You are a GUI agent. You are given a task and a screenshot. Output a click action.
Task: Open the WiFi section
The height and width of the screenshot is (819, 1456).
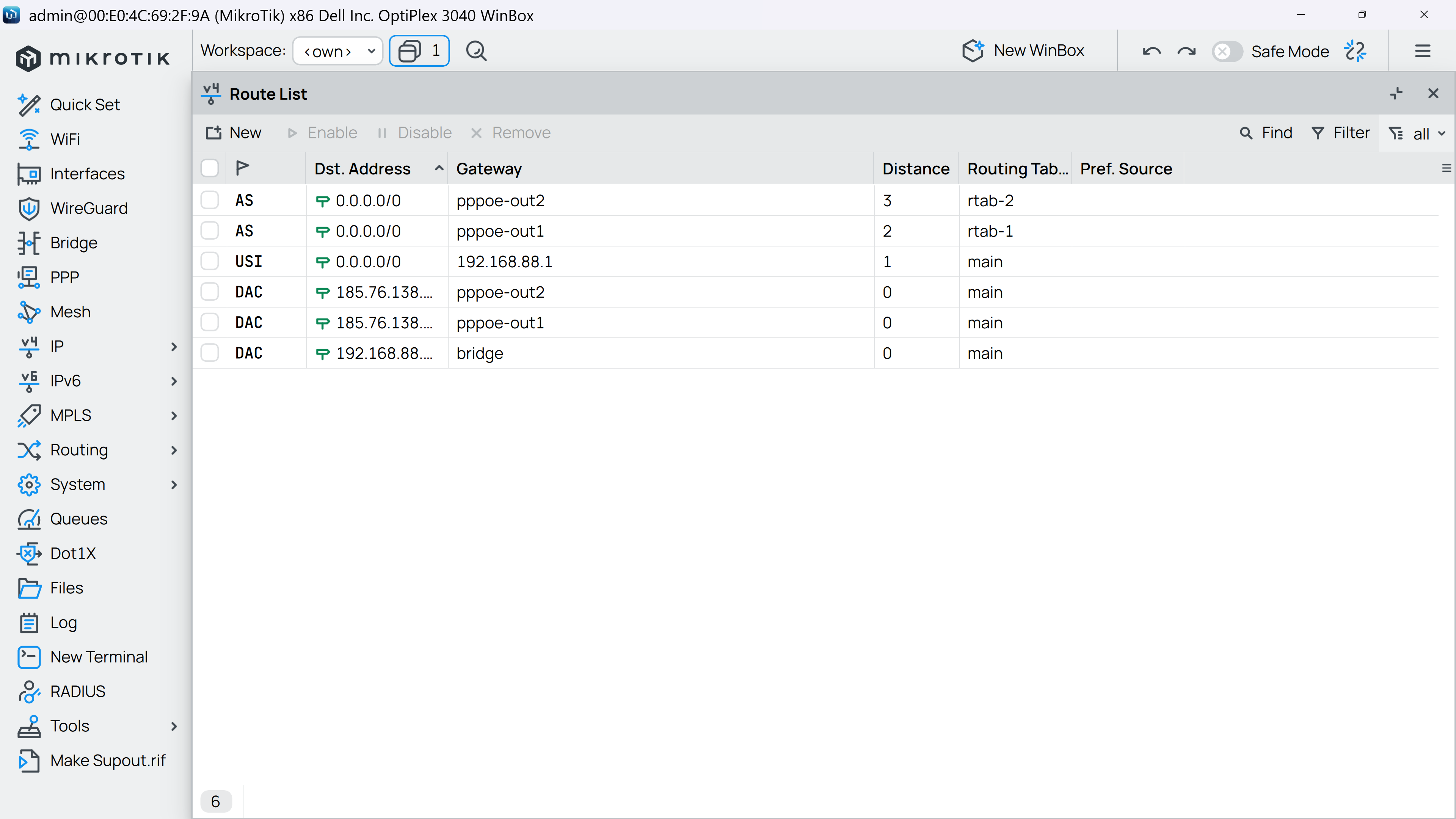(65, 139)
